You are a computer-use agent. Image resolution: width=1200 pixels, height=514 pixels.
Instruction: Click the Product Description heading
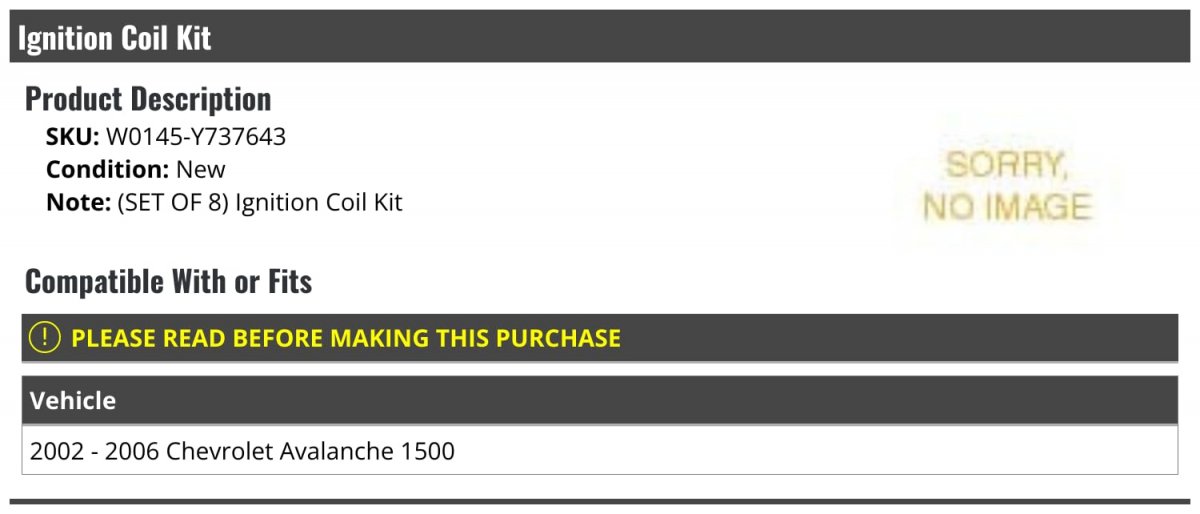(x=148, y=98)
